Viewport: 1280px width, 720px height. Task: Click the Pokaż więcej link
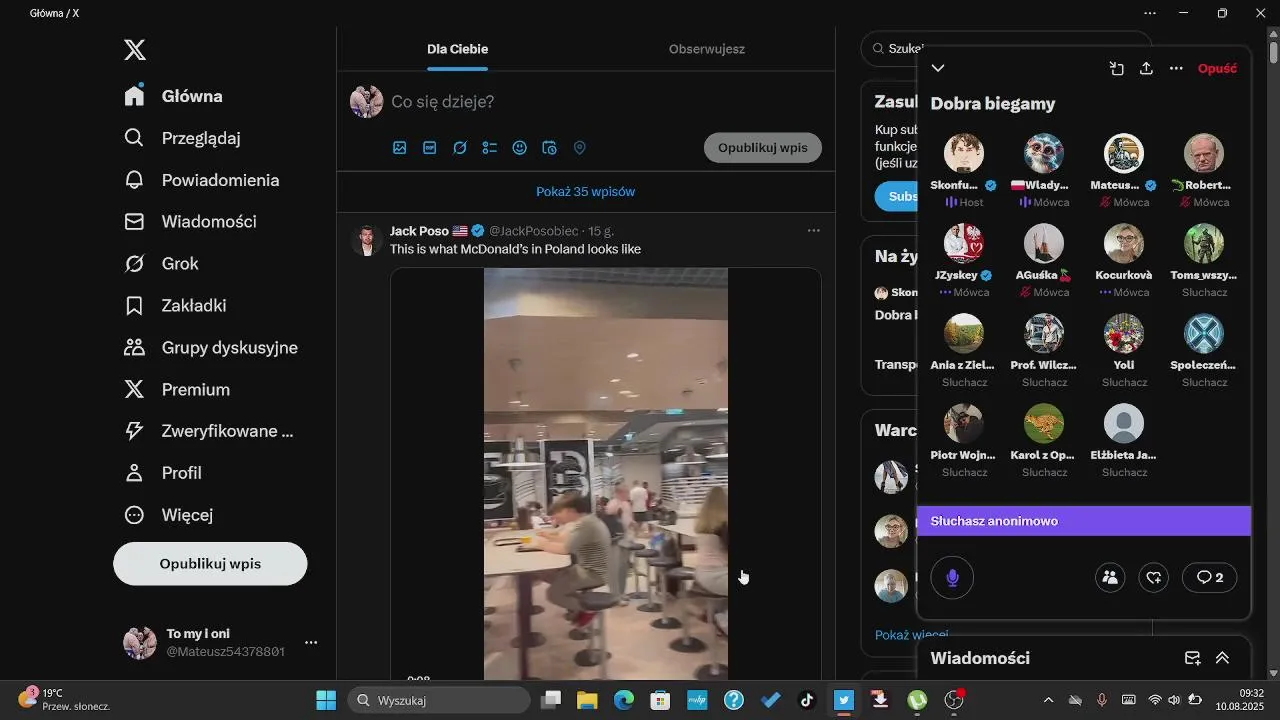[912, 634]
